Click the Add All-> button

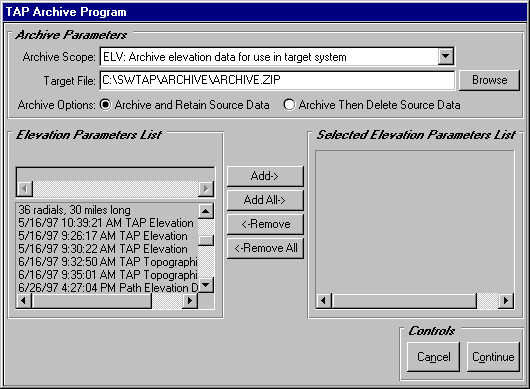[x=265, y=200]
